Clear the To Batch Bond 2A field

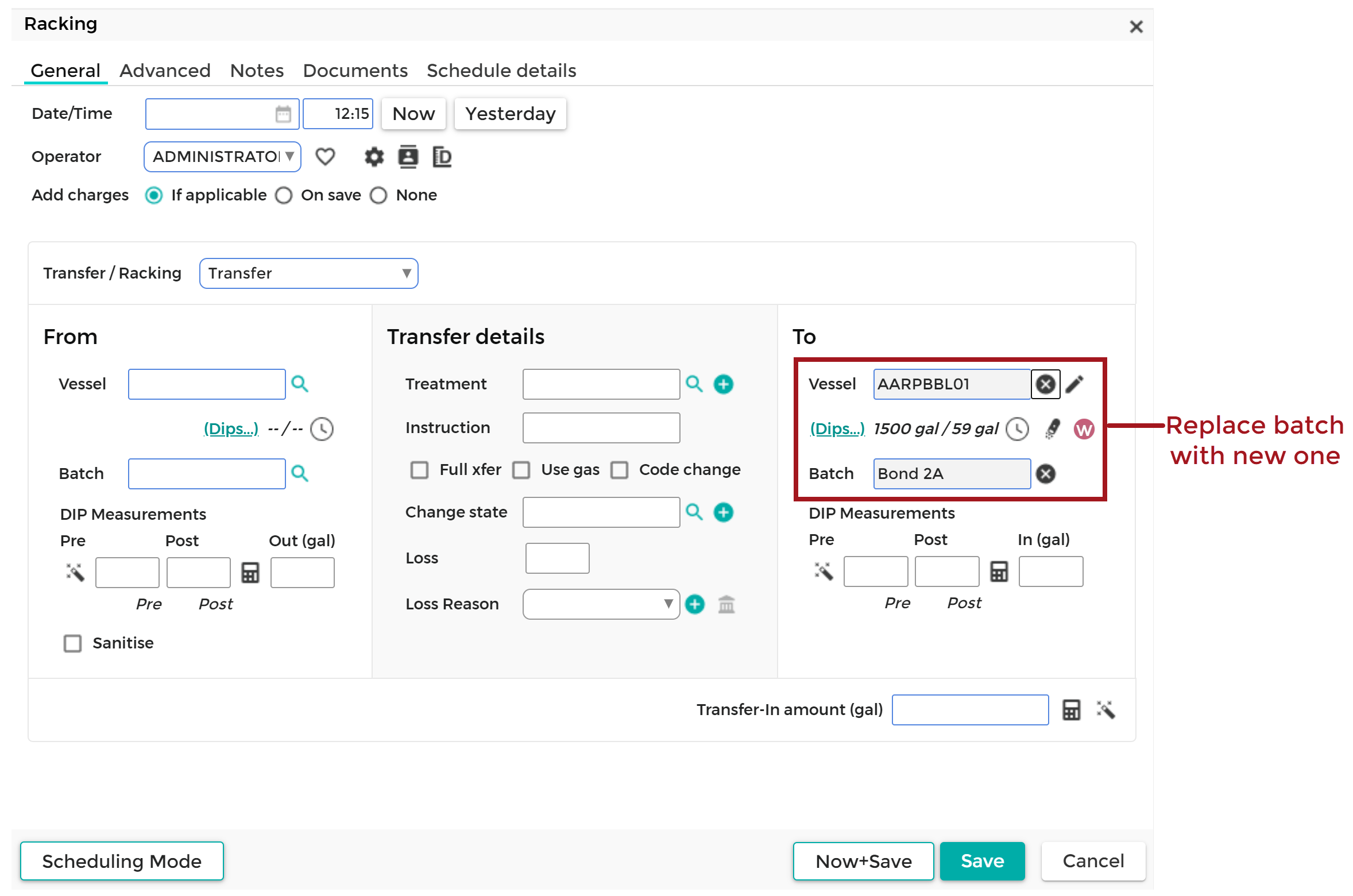coord(1045,474)
